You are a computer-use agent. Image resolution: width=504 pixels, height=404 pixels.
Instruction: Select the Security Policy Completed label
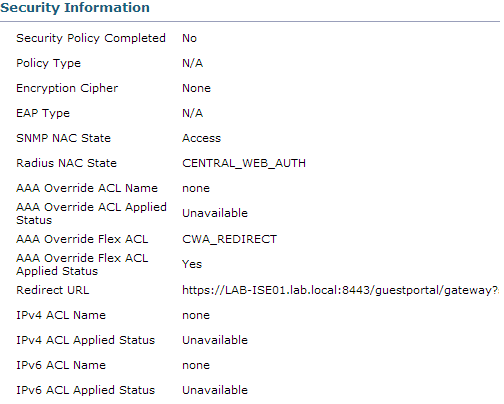pos(91,38)
